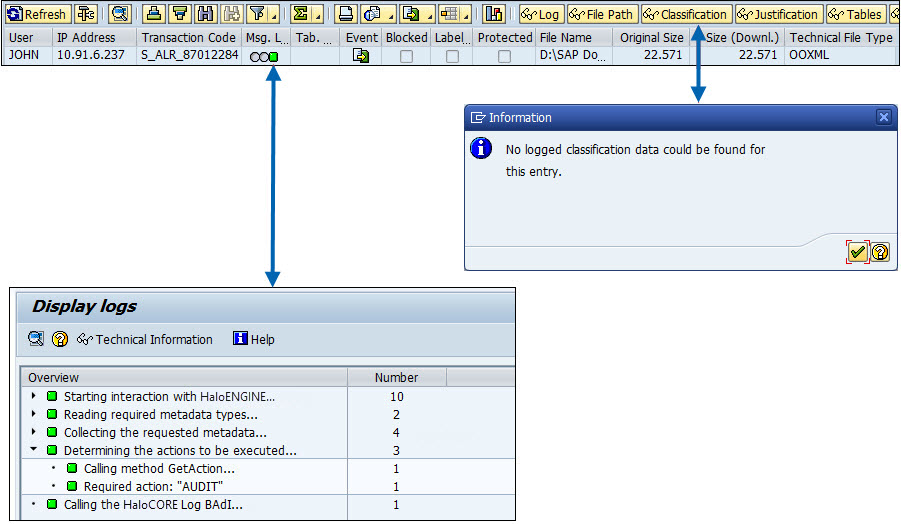The height and width of the screenshot is (524, 901).
Task: Click the Refresh button
Action: [37, 14]
